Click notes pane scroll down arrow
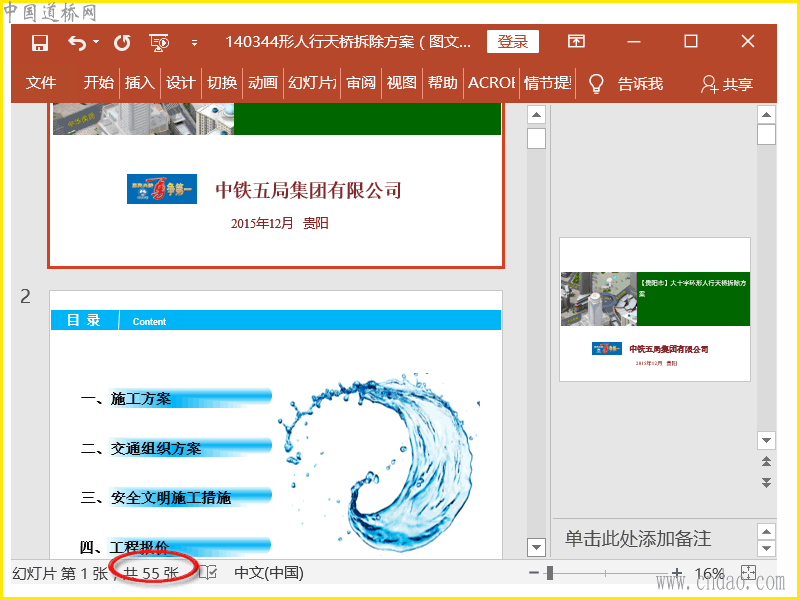Image resolution: width=800 pixels, height=600 pixels. coord(766,549)
